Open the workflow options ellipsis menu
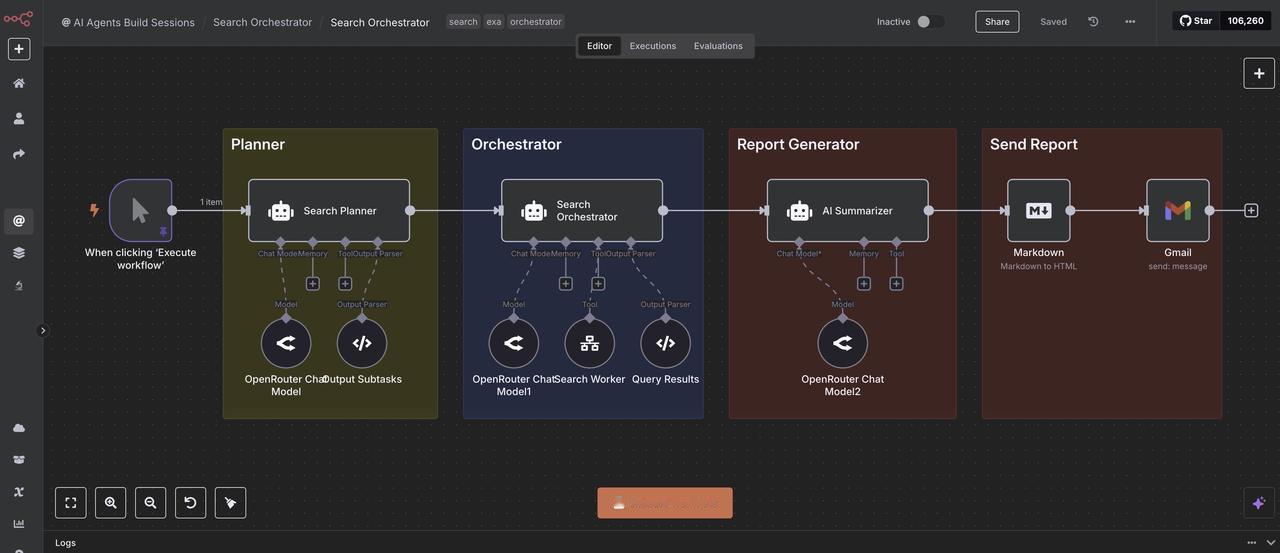 pos(1130,22)
